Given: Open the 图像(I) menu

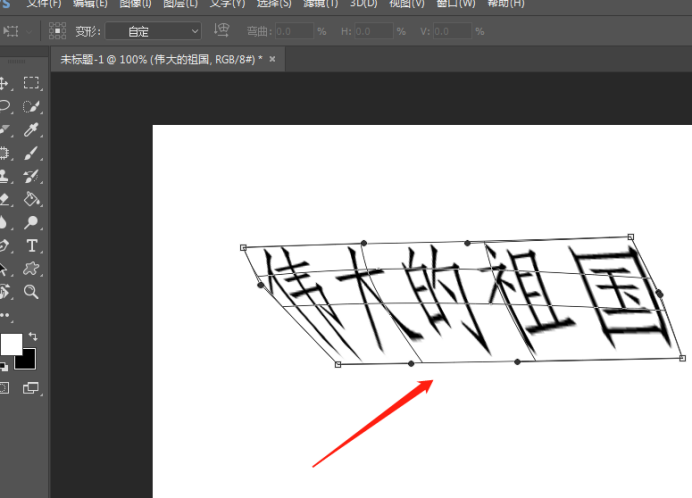Looking at the screenshot, I should point(135,4).
